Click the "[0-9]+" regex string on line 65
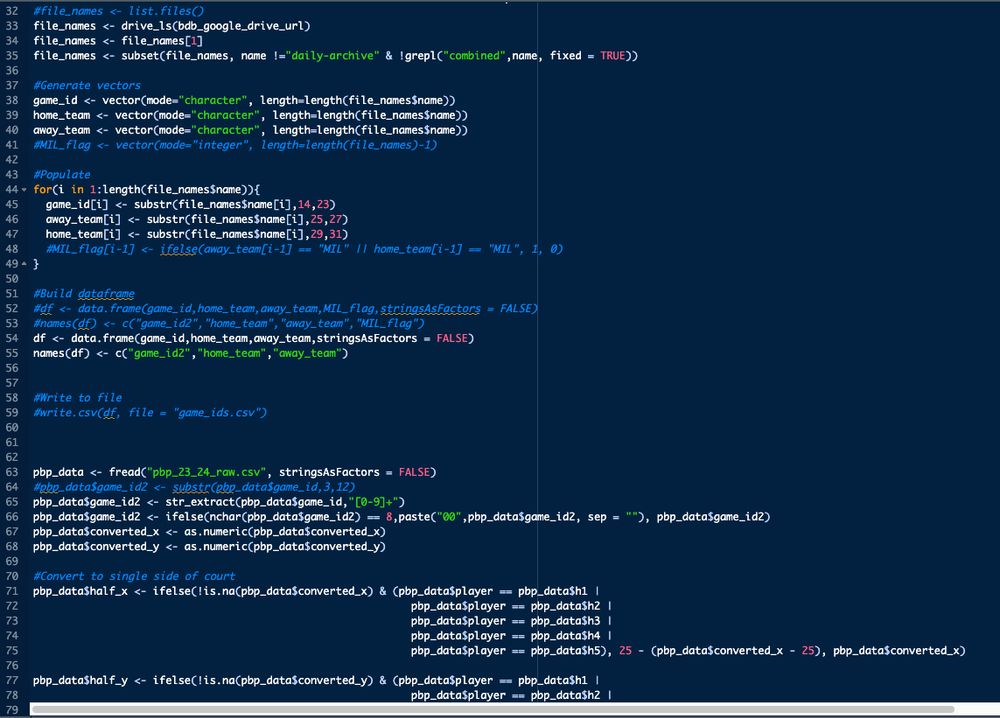The image size is (1000, 718). click(373, 502)
